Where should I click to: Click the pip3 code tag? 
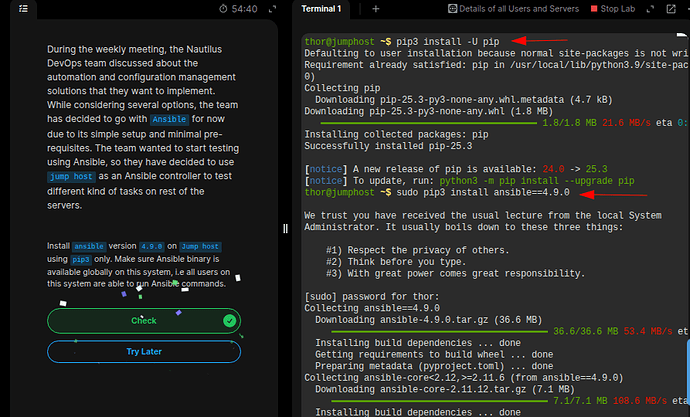81,260
